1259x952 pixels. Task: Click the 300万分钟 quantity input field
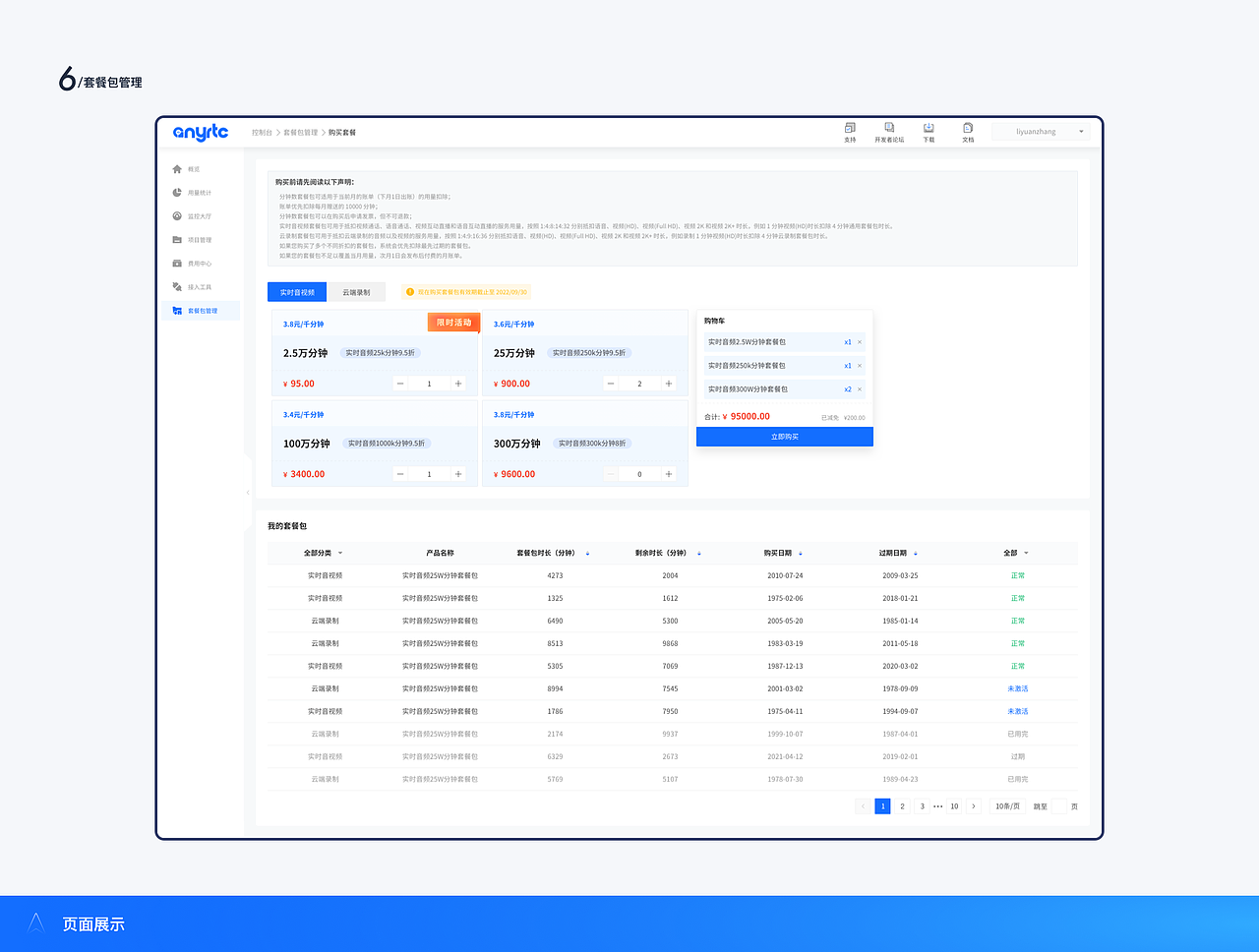coord(639,474)
